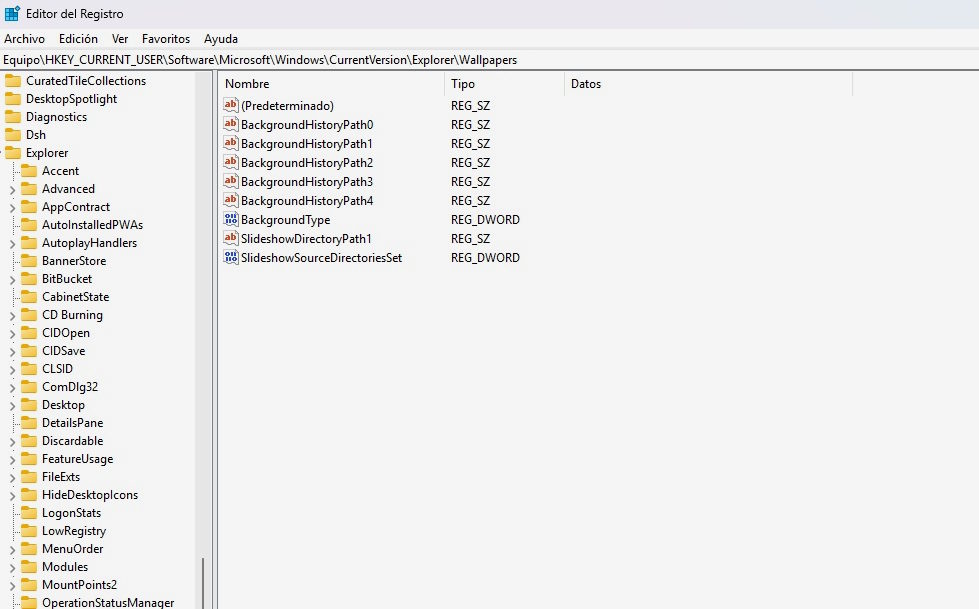
Task: Select the BackgroundHistoryPath1 value icon
Action: point(231,143)
